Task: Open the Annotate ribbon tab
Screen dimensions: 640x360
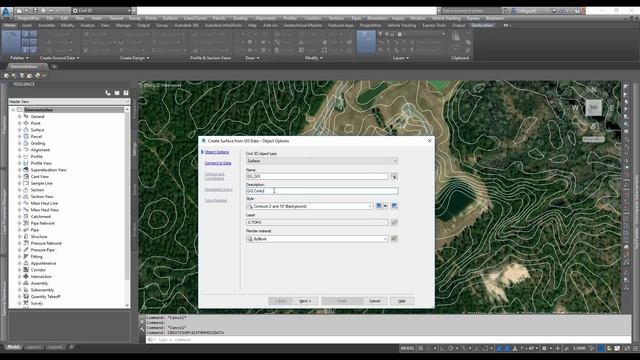Action: pos(46,25)
